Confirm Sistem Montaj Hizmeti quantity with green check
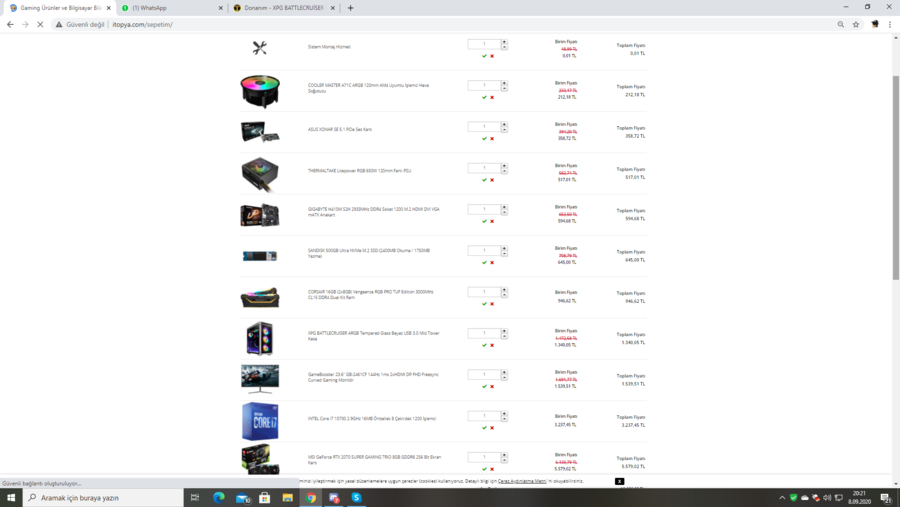Image resolution: width=900 pixels, height=507 pixels. [484, 56]
